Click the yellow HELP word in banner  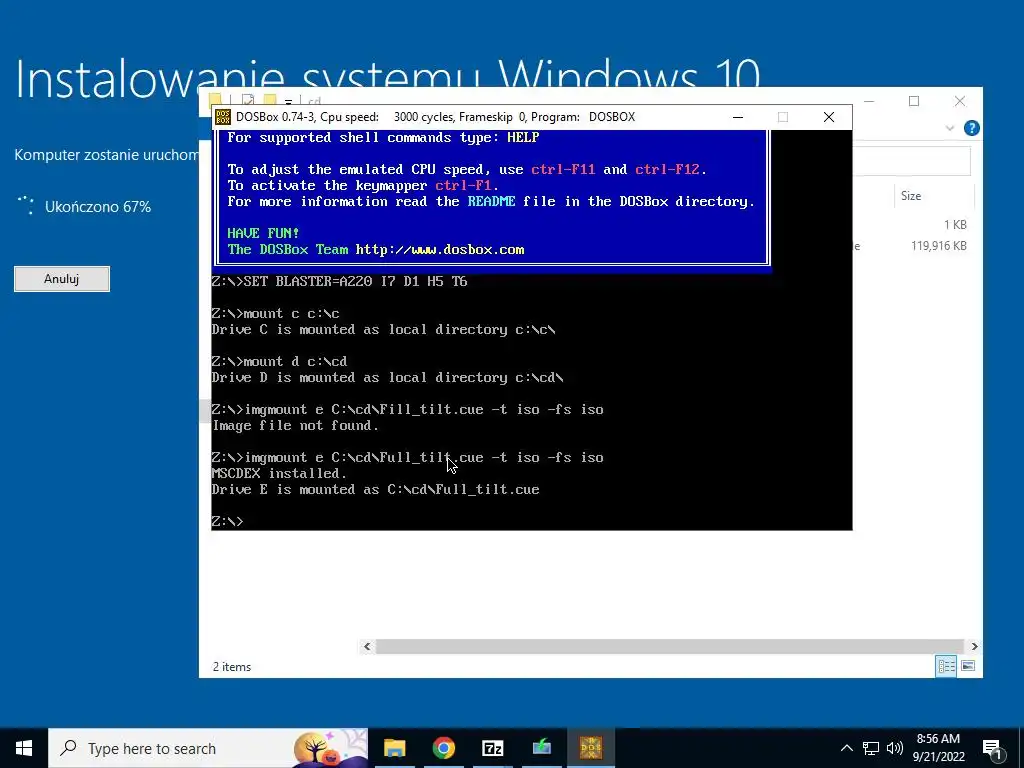click(523, 138)
